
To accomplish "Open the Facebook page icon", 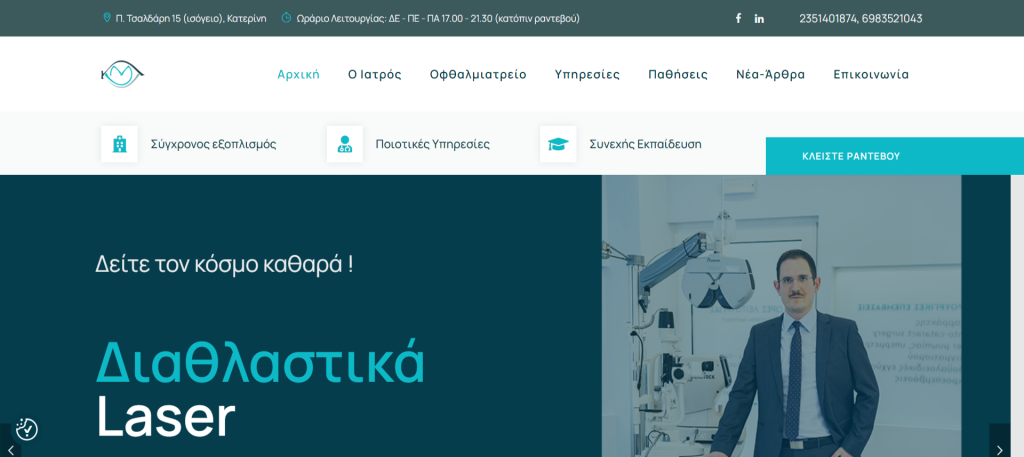I will click(x=738, y=18).
